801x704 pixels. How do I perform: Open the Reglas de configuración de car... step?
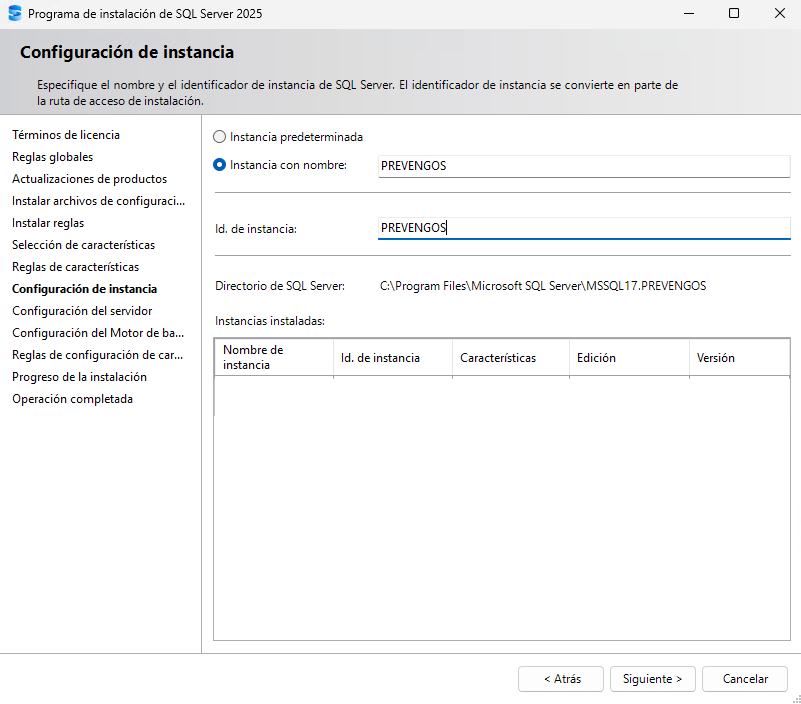tap(98, 355)
